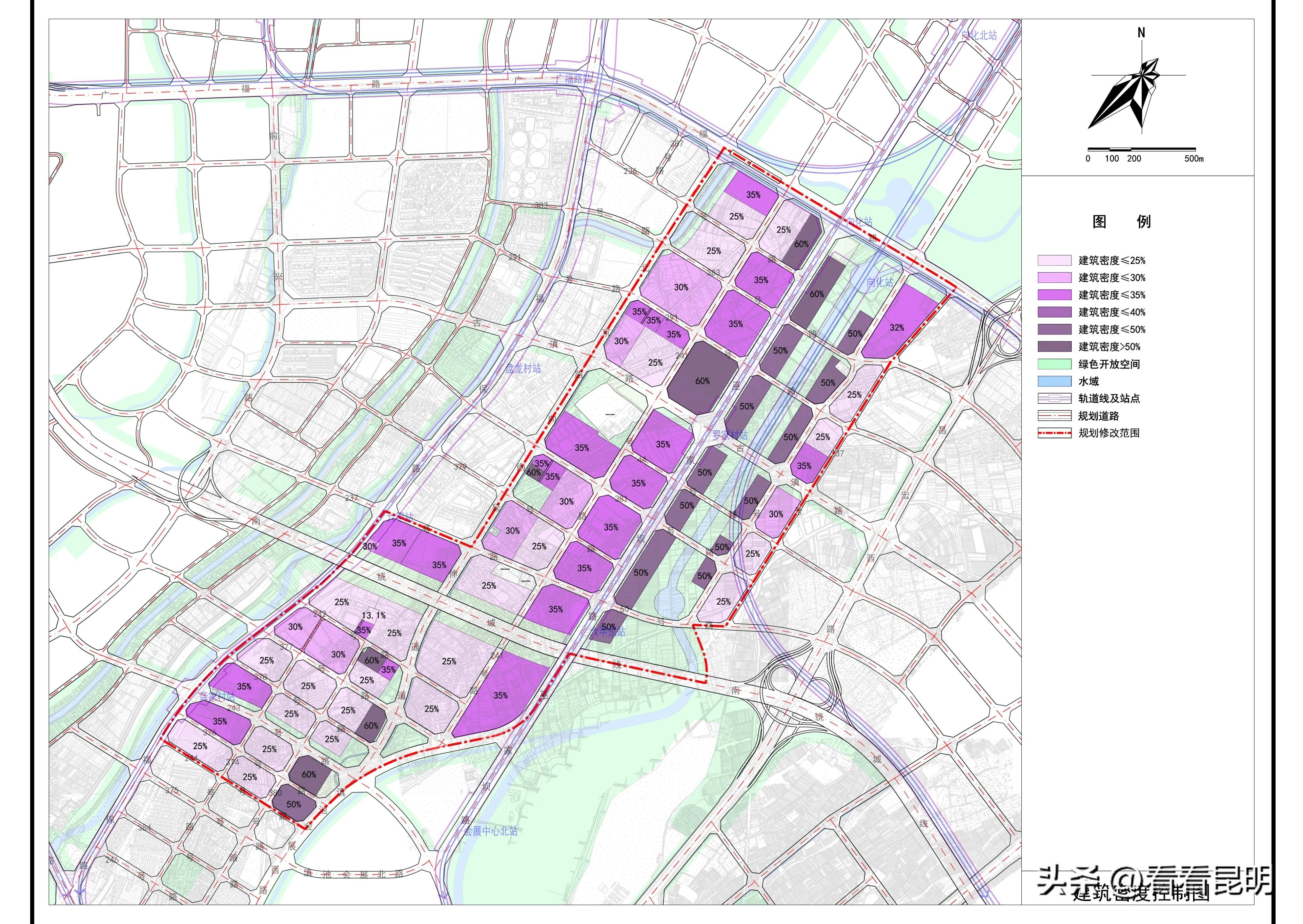Select the 建筑密度≤30% legend color swatch
This screenshot has width=1303, height=924.
click(1055, 278)
